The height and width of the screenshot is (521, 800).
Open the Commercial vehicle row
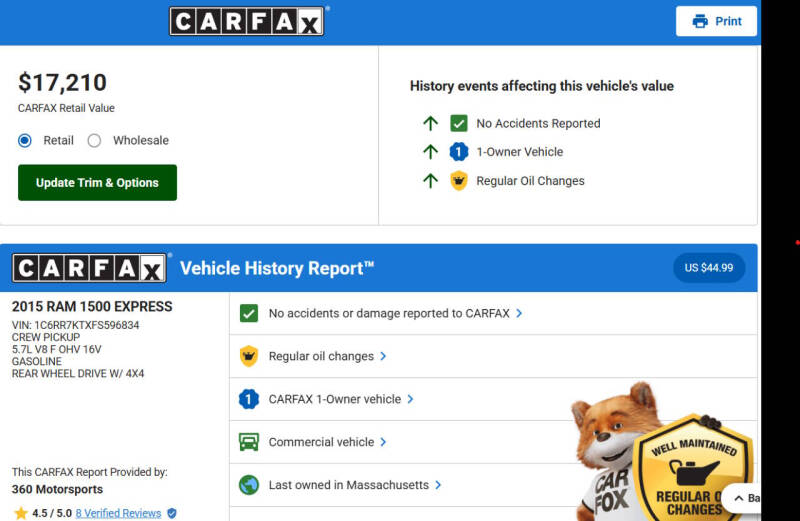[x=321, y=442]
